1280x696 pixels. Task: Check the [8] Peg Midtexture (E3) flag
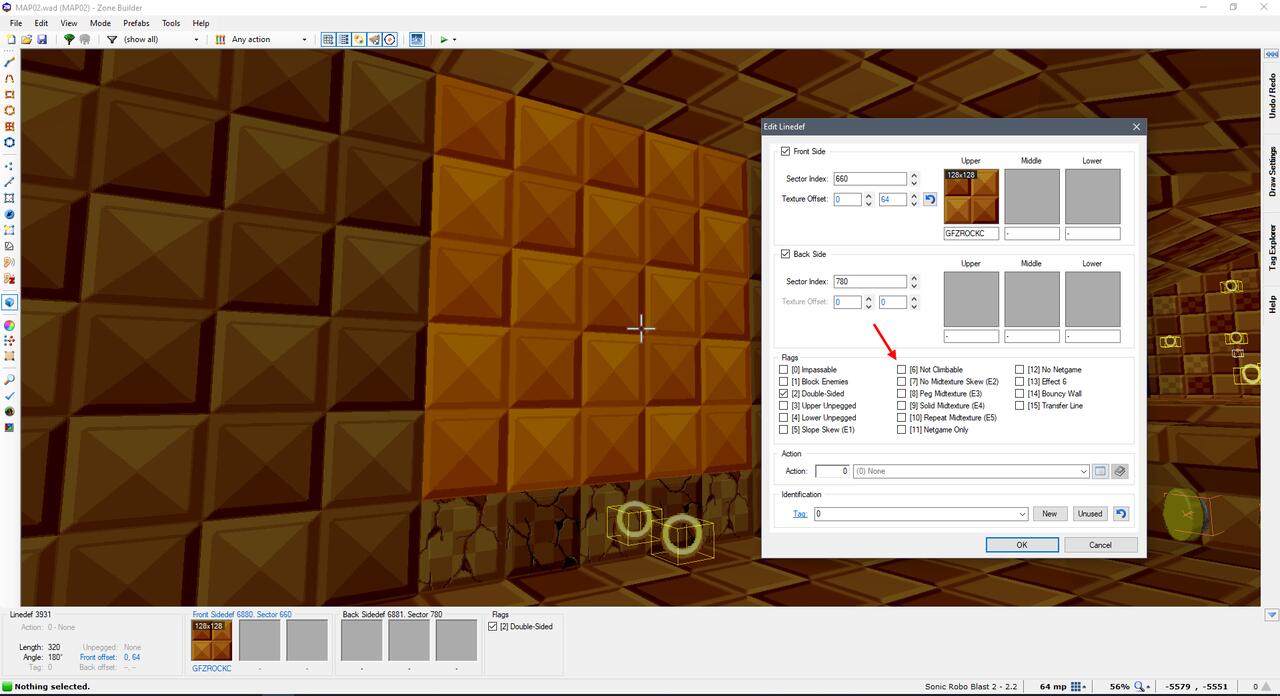click(x=902, y=394)
